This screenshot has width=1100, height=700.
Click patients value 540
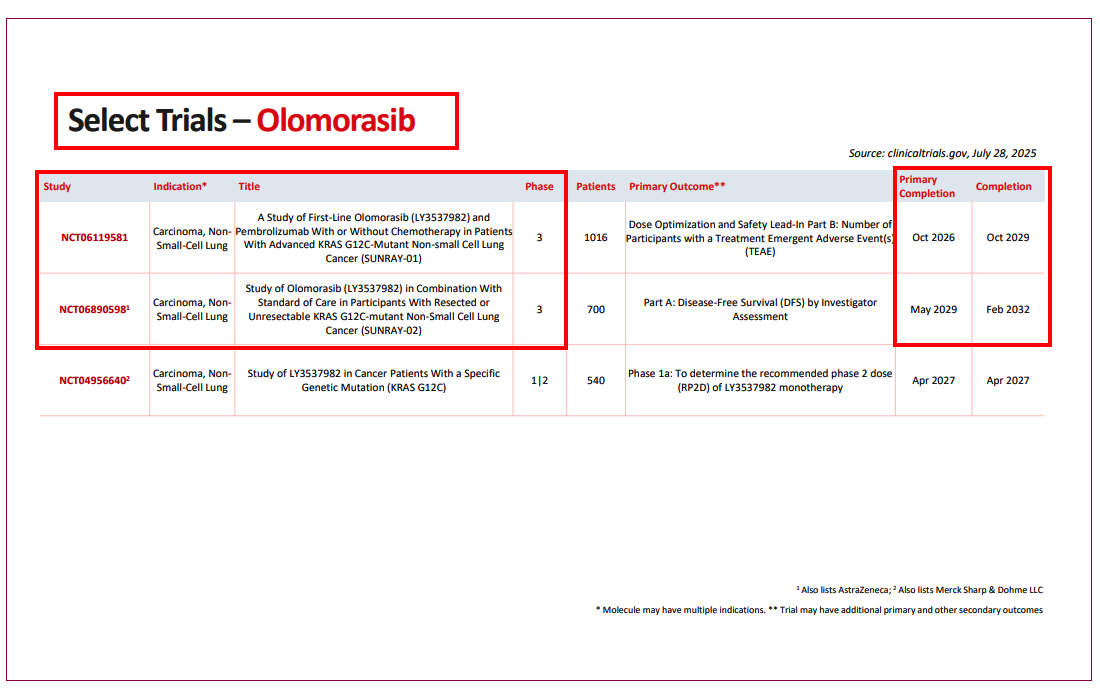click(596, 381)
